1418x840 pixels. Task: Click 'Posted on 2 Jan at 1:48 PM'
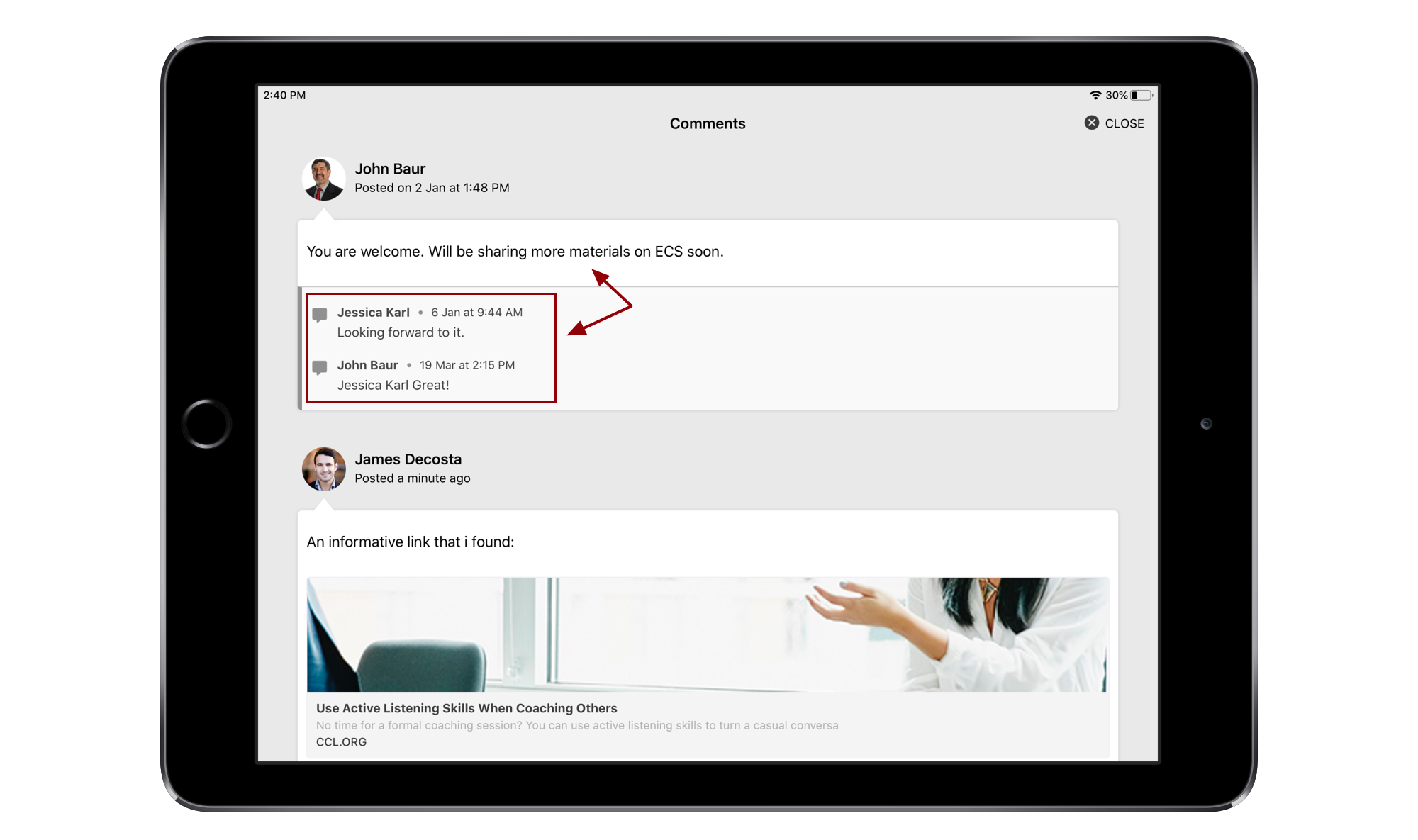[432, 188]
